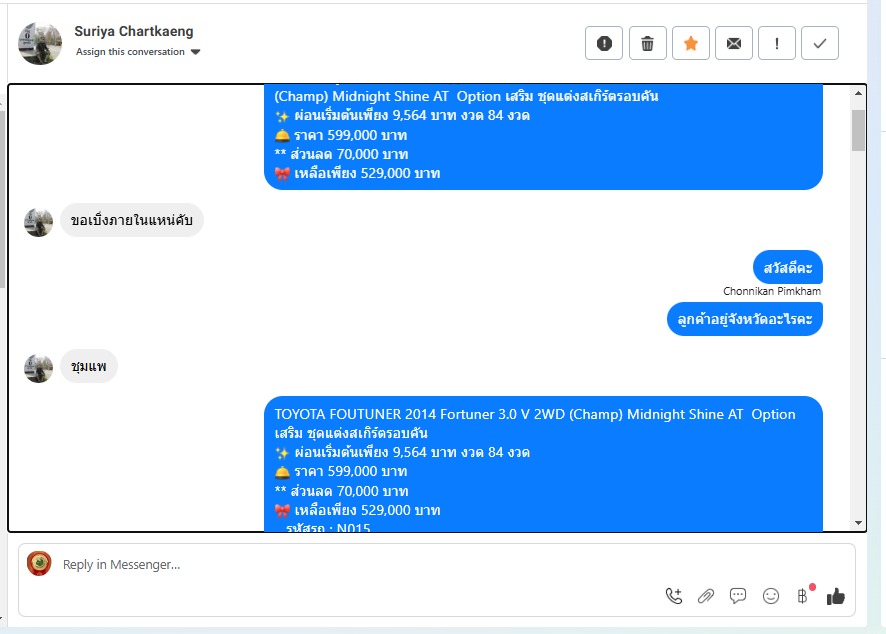Open saved replies speech bubble icon
This screenshot has width=886, height=634.
click(x=737, y=596)
